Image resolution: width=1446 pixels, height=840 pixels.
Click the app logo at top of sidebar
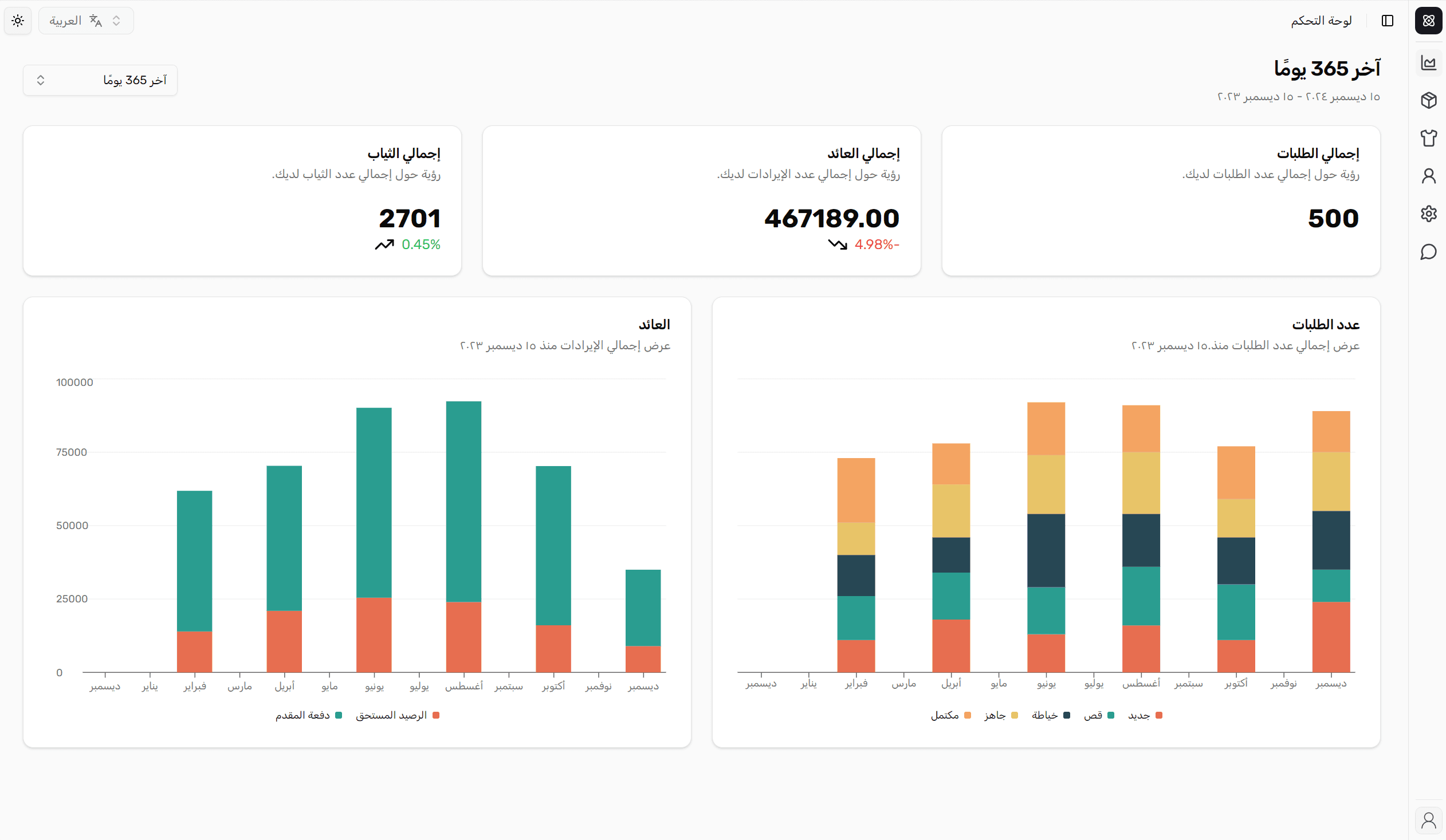click(1428, 21)
